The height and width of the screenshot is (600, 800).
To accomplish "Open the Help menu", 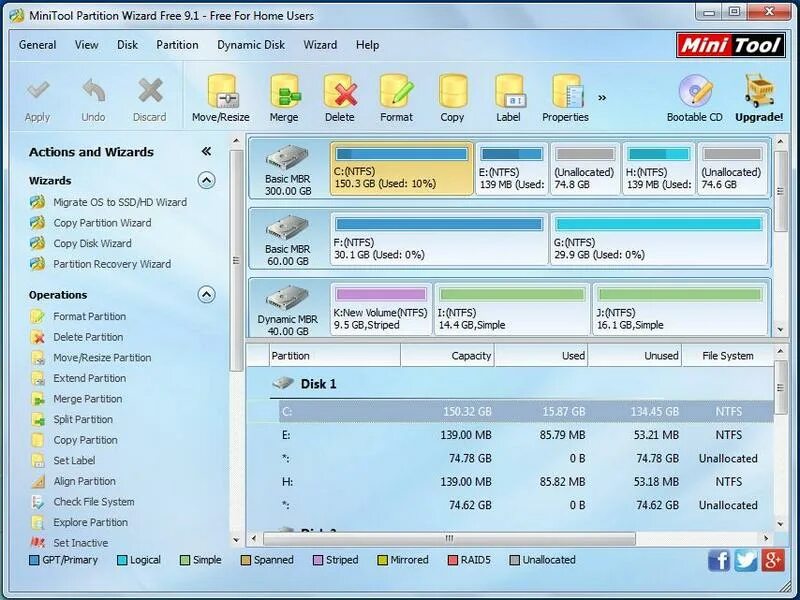I will [367, 45].
